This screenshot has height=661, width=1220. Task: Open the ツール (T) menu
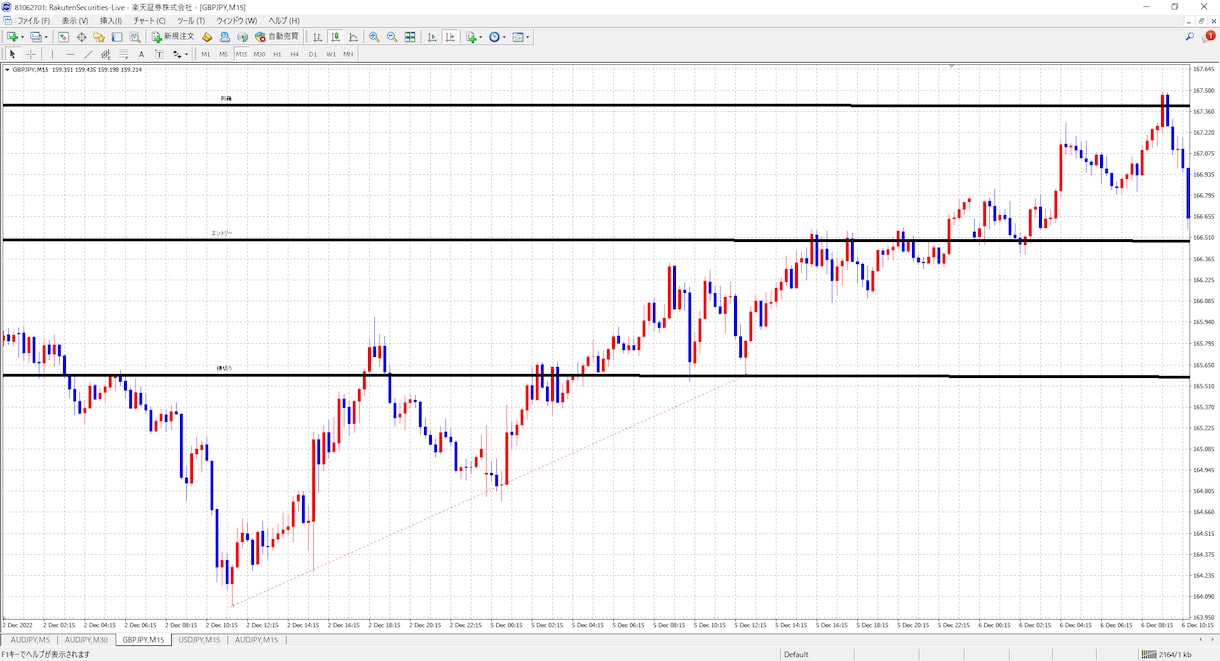click(x=191, y=20)
